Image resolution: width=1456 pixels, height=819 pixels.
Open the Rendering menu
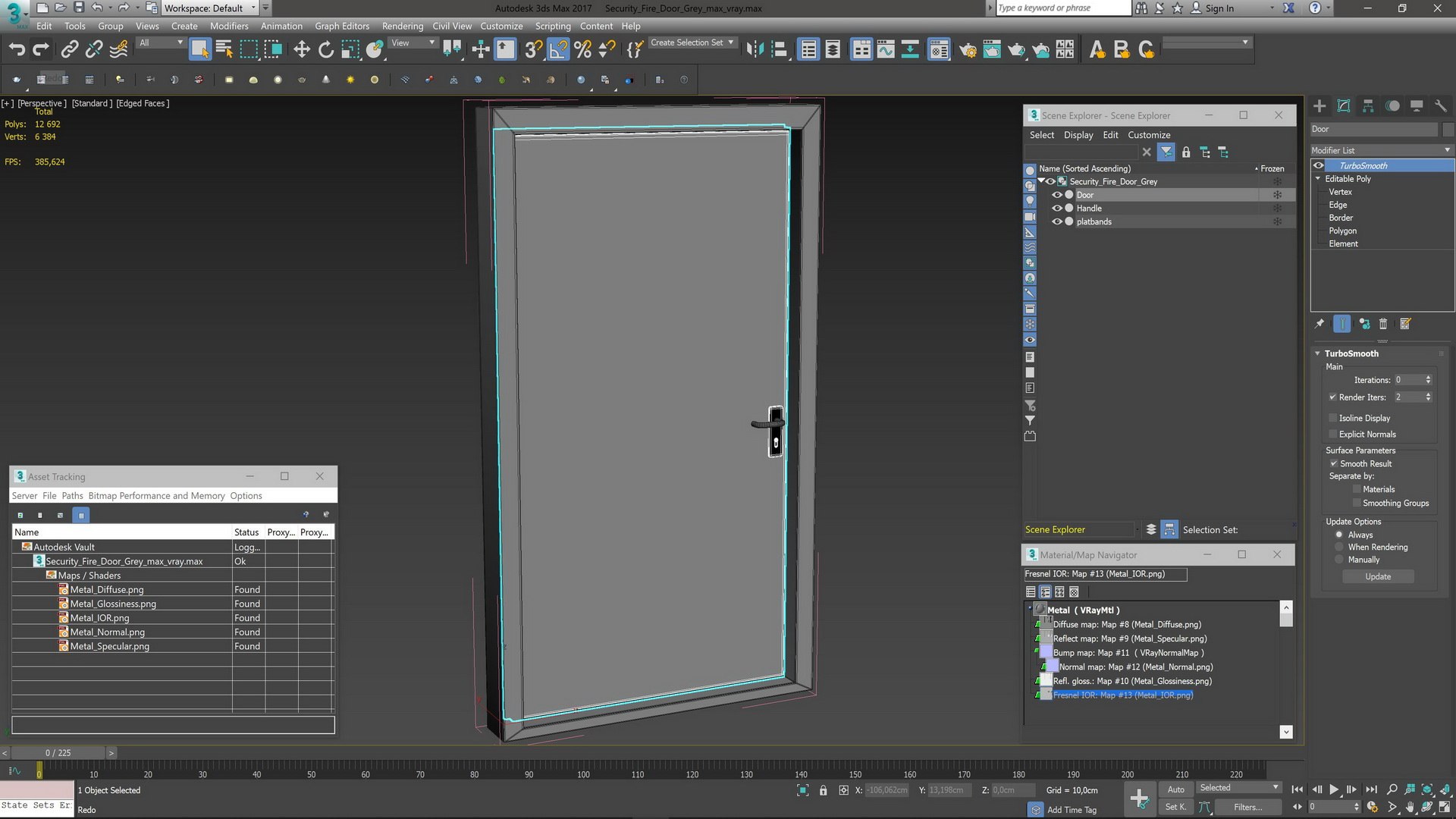[x=403, y=26]
